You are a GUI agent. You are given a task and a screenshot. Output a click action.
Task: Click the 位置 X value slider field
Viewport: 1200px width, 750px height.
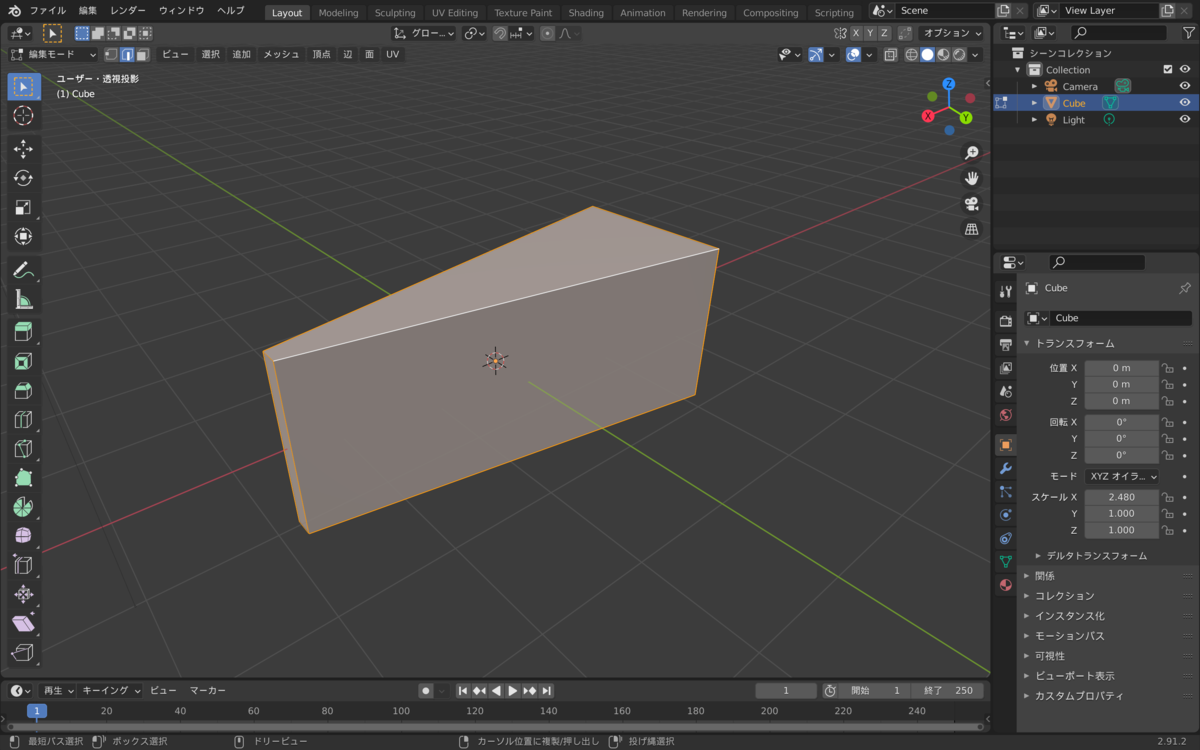(1121, 368)
